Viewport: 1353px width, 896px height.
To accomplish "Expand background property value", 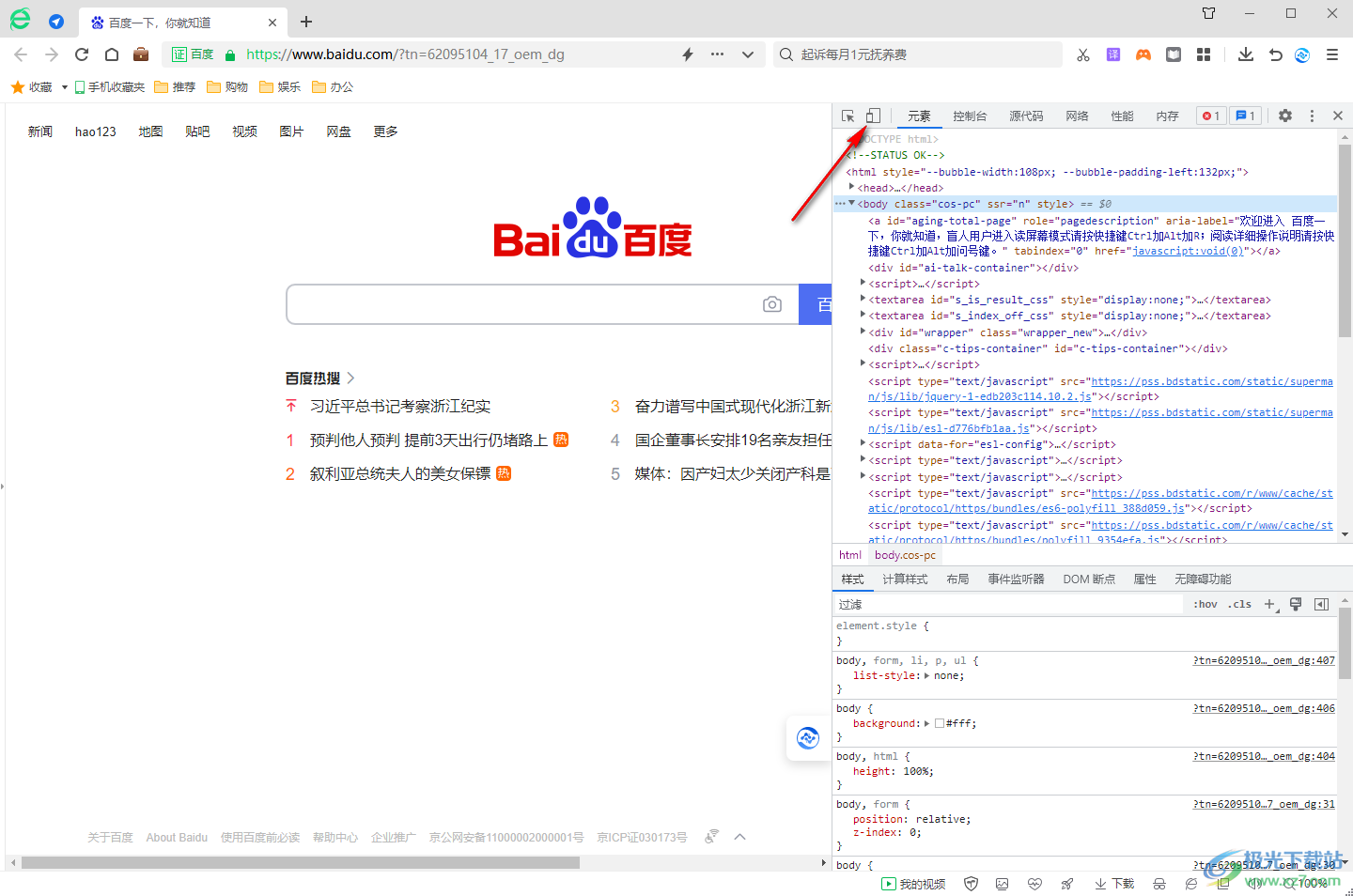I will pyautogui.click(x=926, y=723).
